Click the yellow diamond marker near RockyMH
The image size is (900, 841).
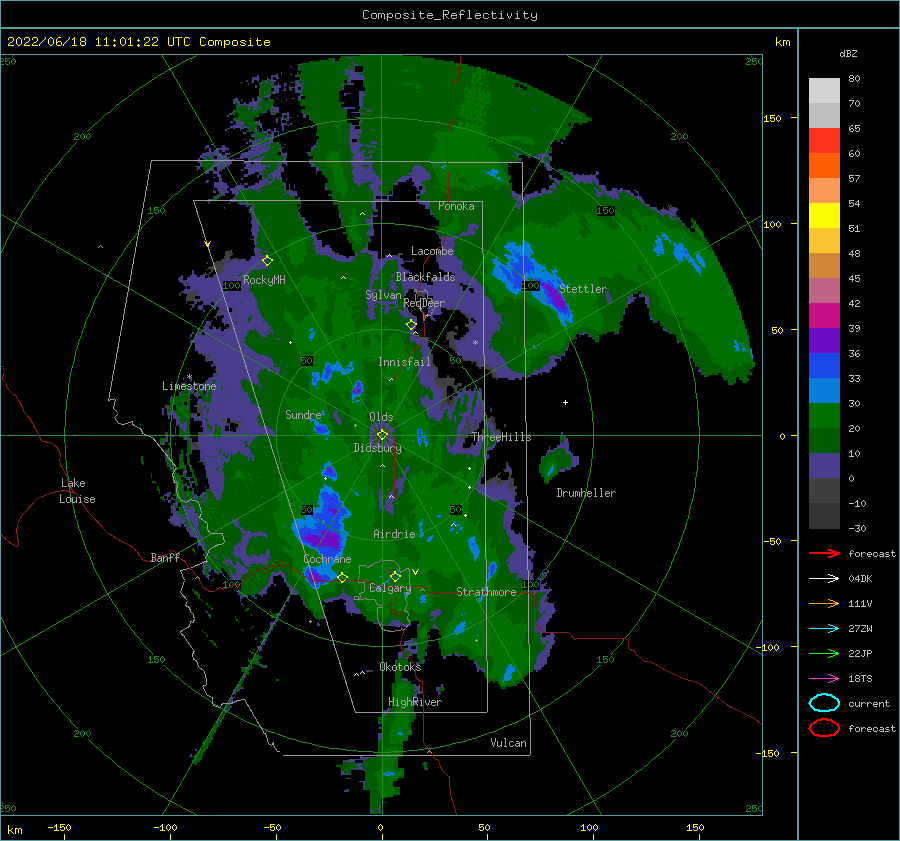coord(267,261)
